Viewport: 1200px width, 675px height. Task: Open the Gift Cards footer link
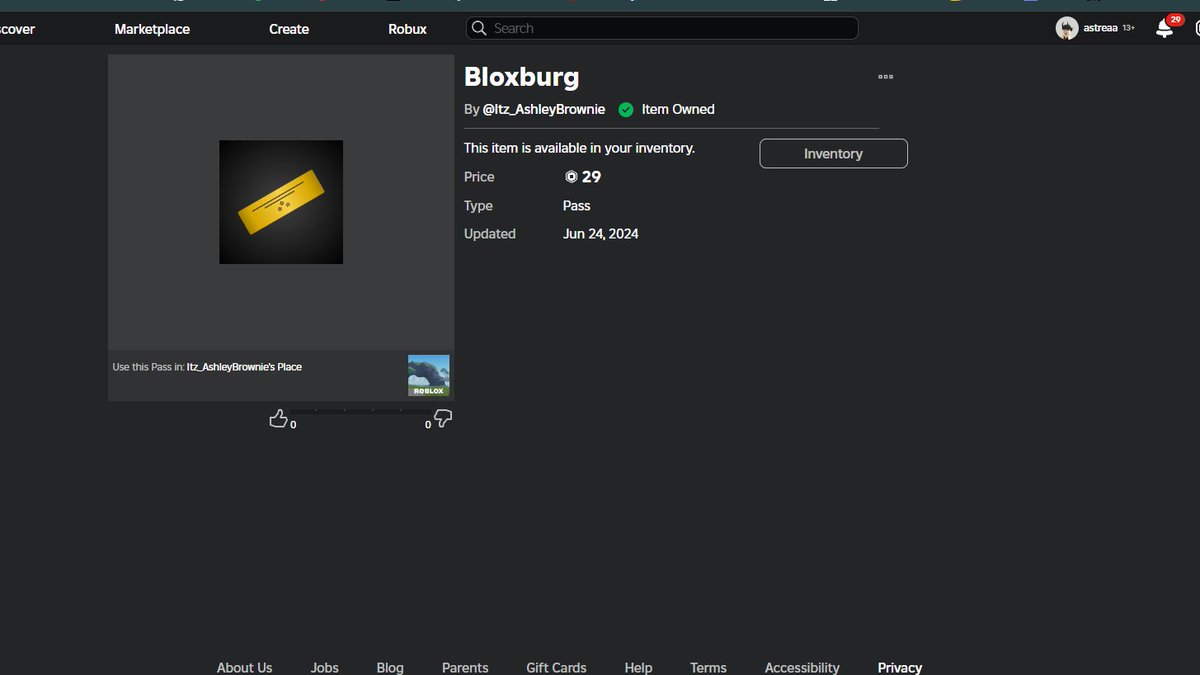pos(556,667)
